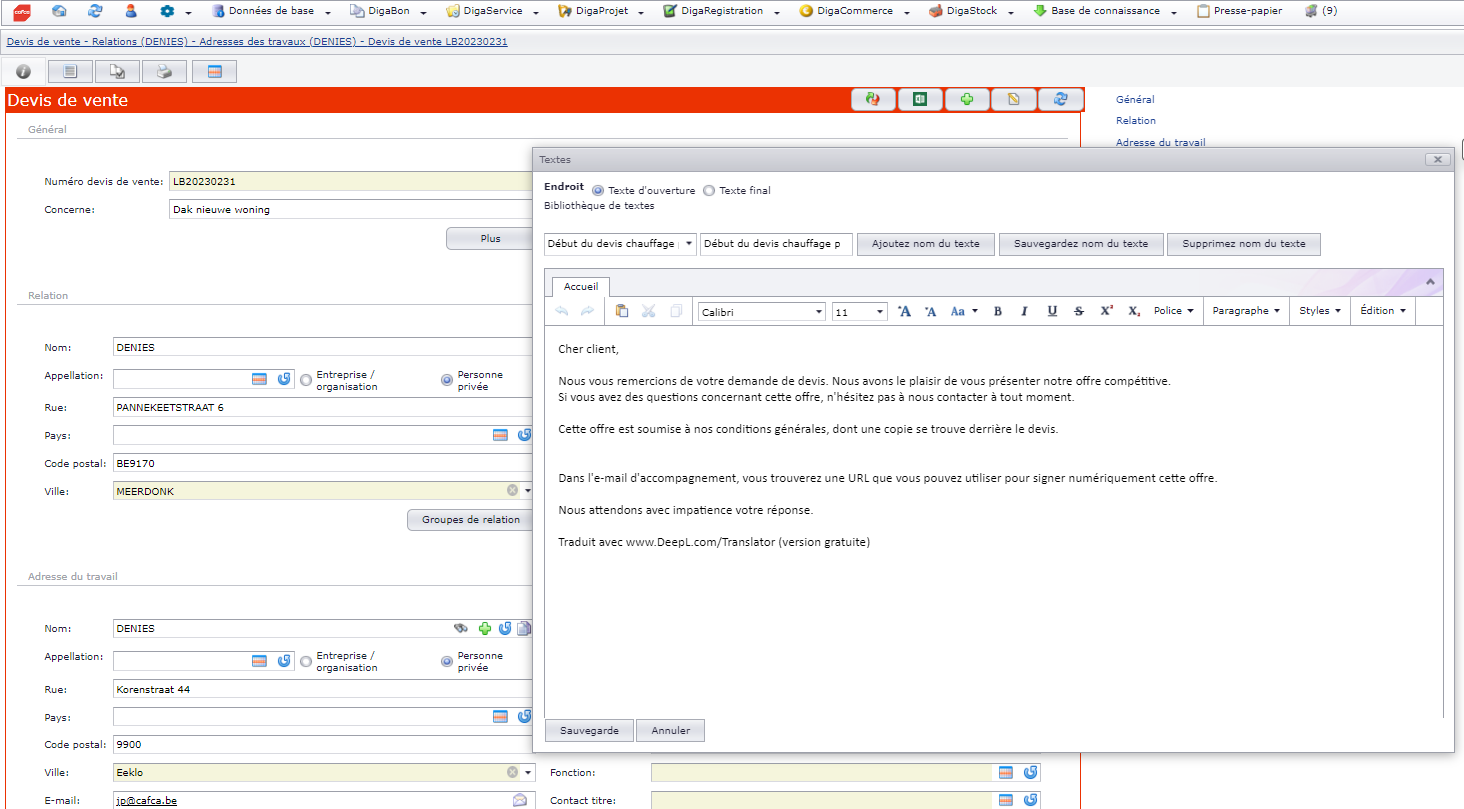Viewport: 1464px width, 809px height.
Task: Click the red-green convert icon in header
Action: point(873,99)
